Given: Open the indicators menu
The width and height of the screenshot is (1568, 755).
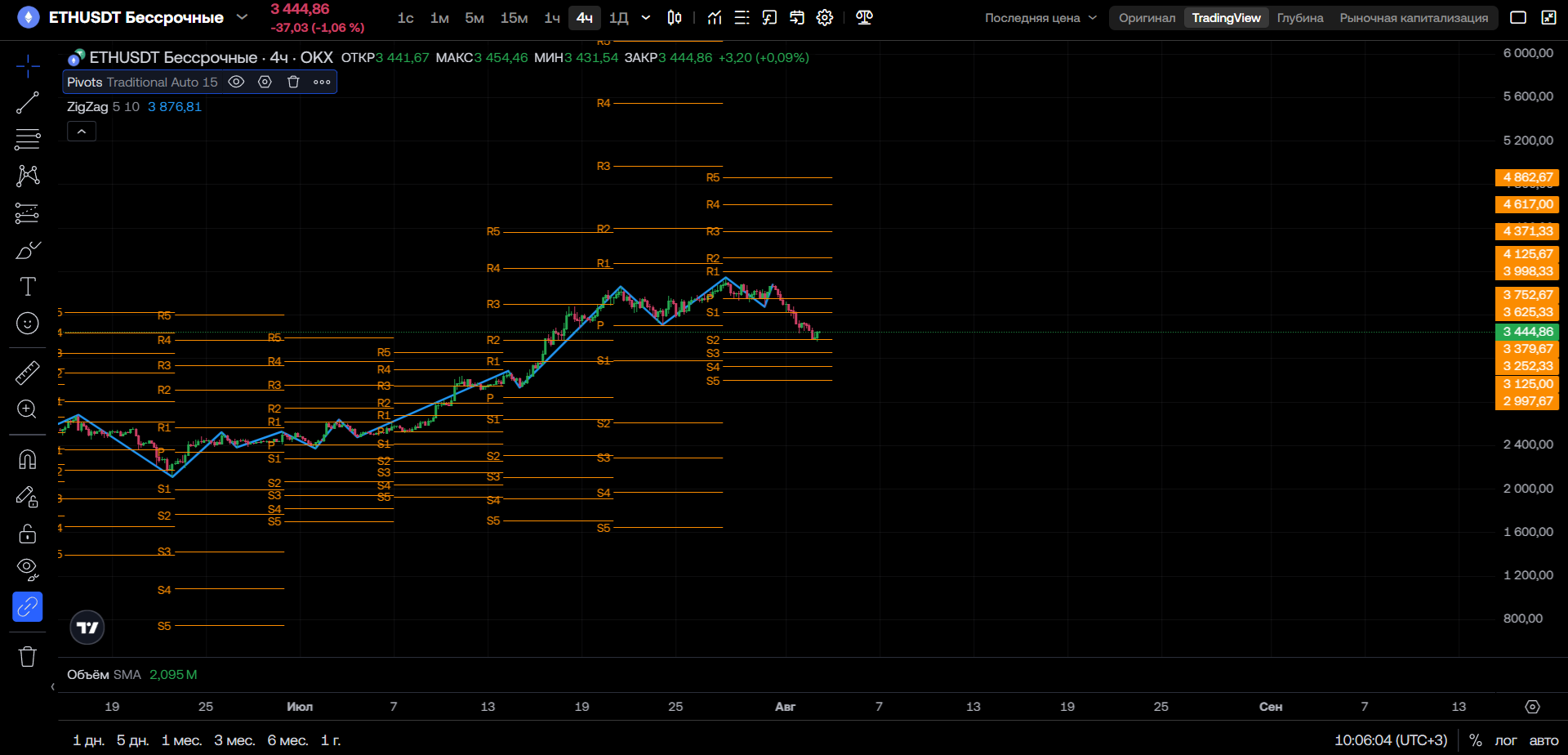Looking at the screenshot, I should point(715,18).
